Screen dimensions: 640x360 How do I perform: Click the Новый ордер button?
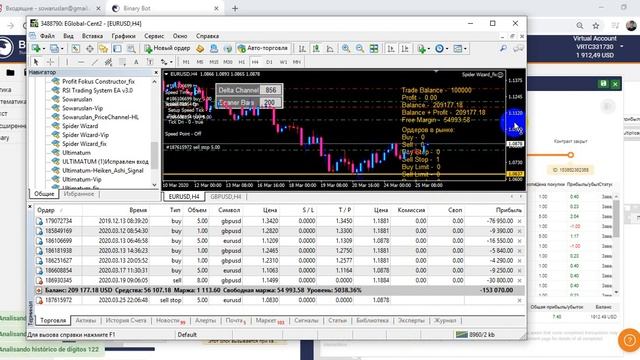pos(167,49)
